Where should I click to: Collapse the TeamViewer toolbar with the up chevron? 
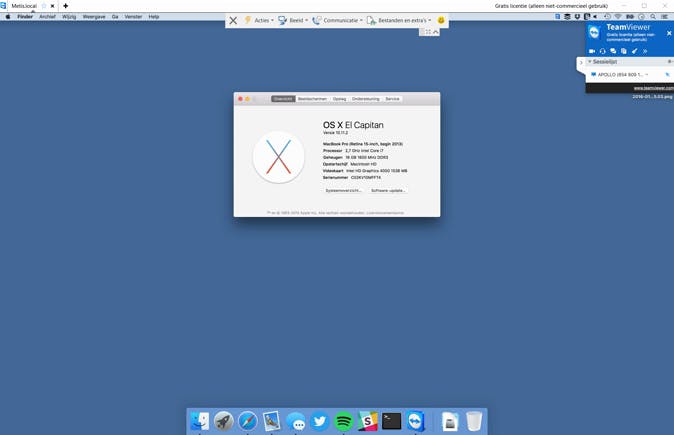(435, 32)
